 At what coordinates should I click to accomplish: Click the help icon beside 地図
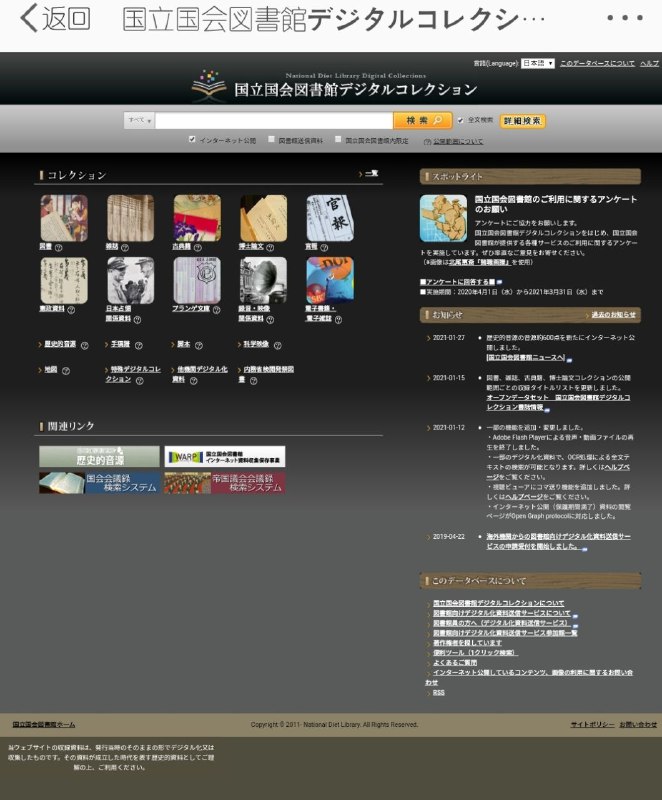(x=66, y=371)
